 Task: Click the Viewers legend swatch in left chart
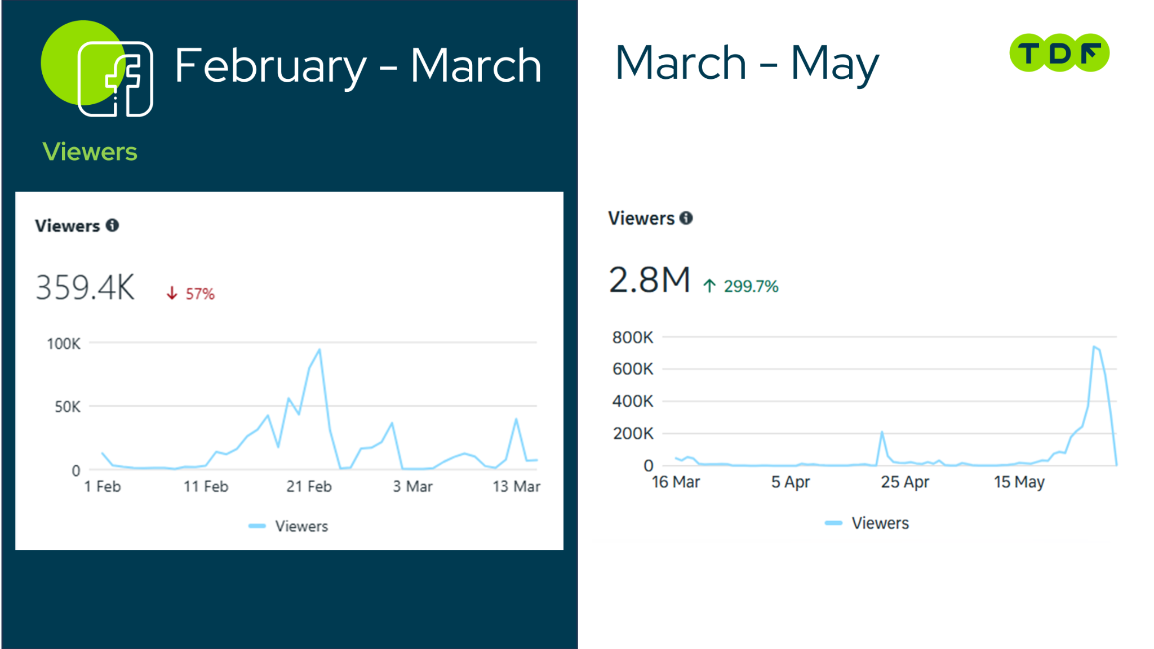pos(257,526)
